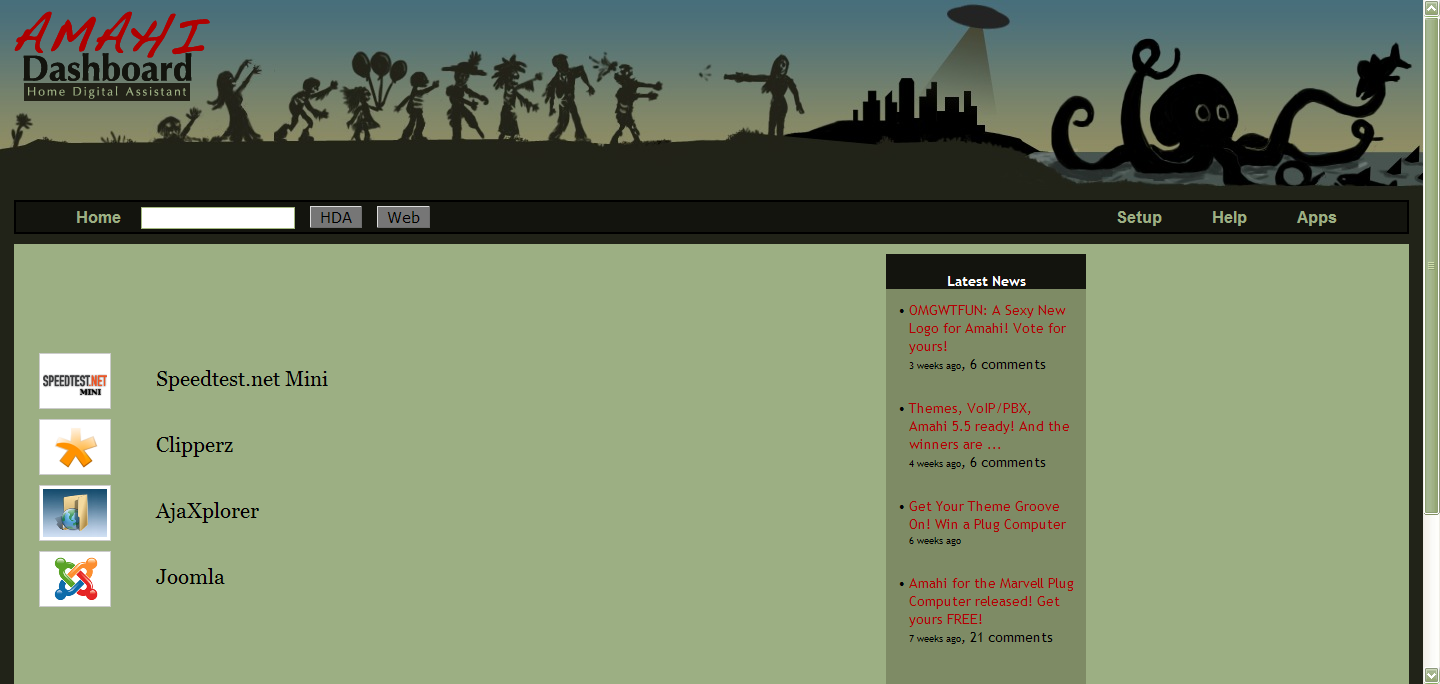Open the Speedtest.net Mini text link
Viewport: 1440px width, 684px height.
coord(242,379)
